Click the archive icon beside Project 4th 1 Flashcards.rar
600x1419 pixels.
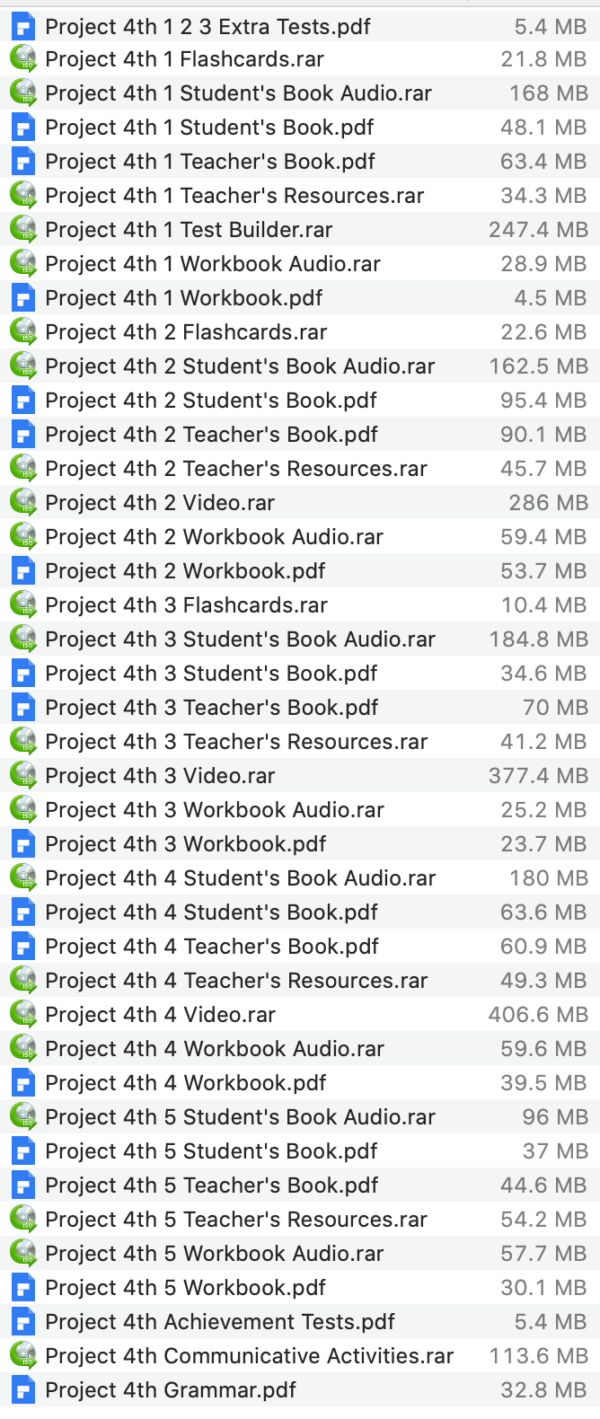[22, 60]
